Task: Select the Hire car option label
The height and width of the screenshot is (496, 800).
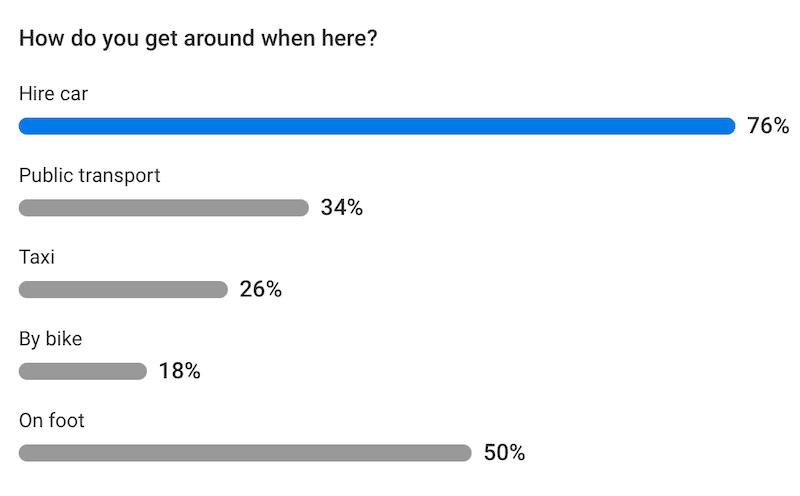Action: coord(55,94)
